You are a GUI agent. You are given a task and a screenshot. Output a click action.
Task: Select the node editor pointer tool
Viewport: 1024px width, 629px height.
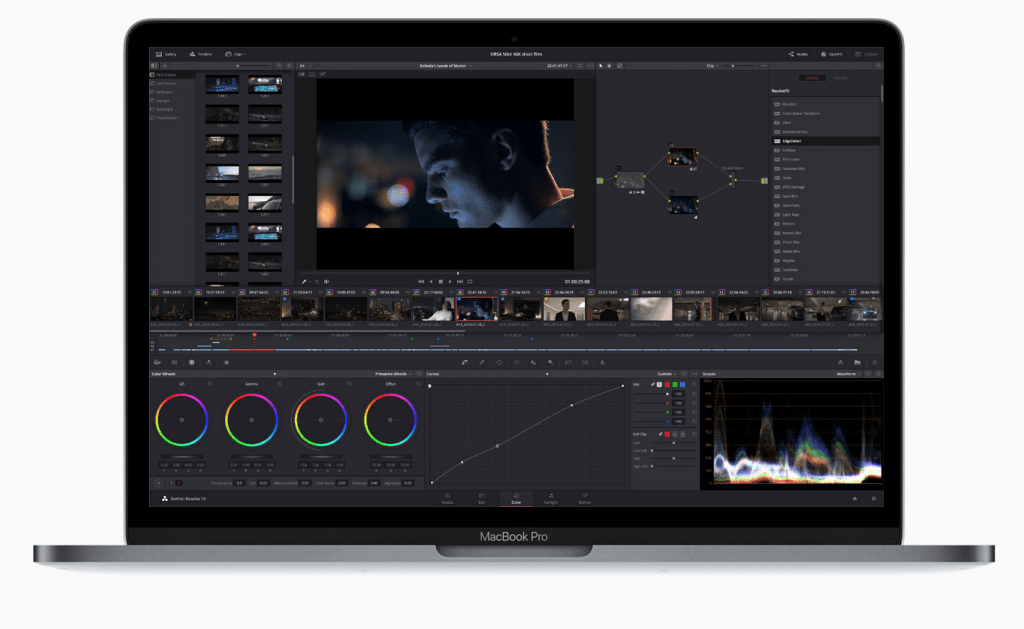point(601,66)
